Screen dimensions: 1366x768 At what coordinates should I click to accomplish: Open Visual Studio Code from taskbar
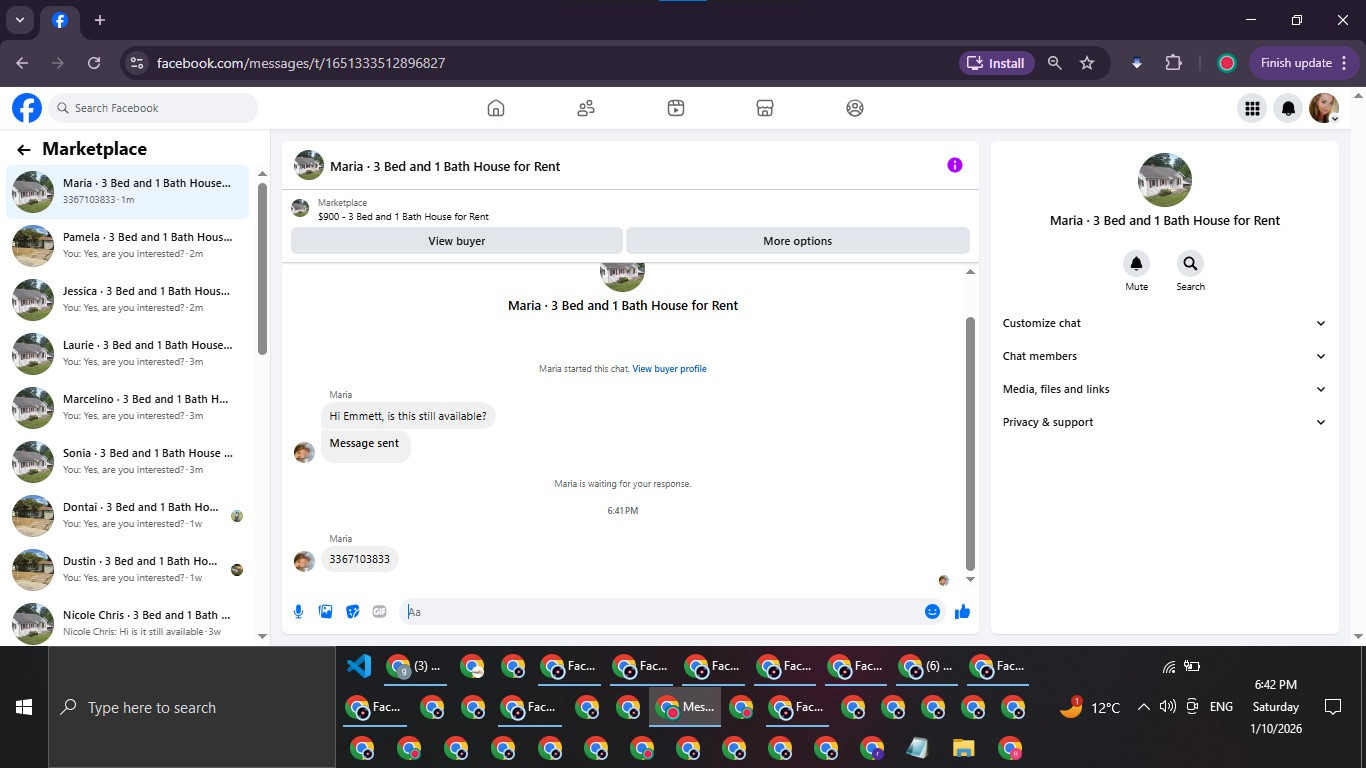pyautogui.click(x=359, y=666)
